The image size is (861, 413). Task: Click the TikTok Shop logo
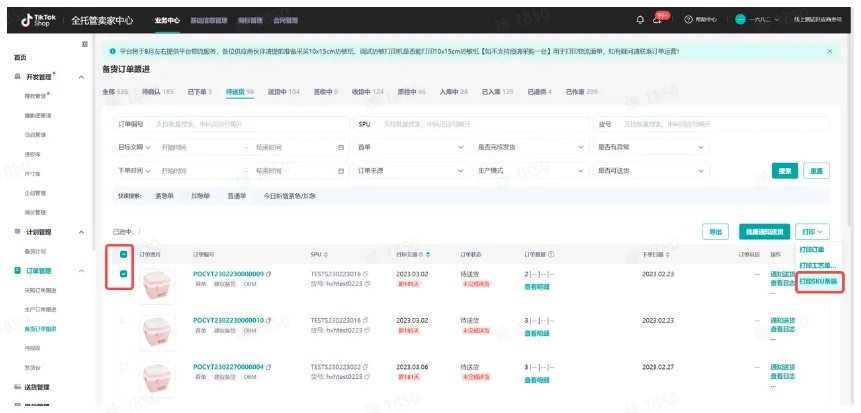[39, 20]
